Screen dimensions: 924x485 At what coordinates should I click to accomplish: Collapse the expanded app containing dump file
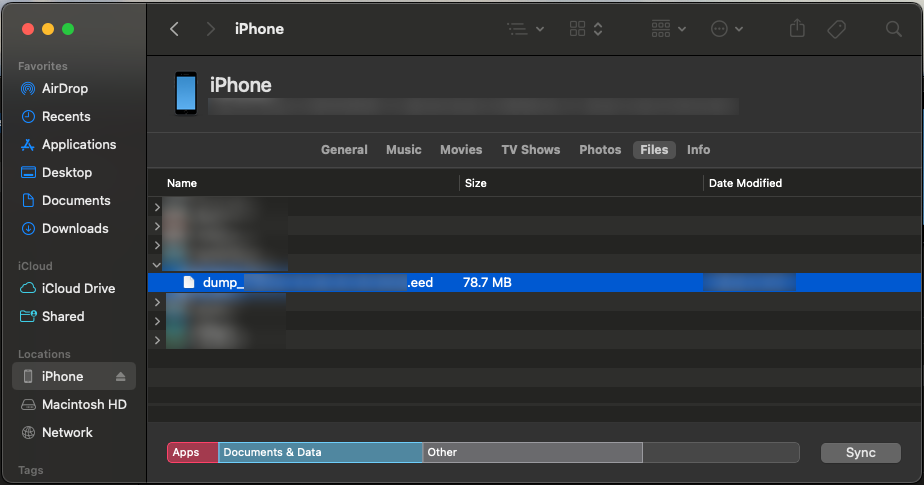click(x=157, y=265)
